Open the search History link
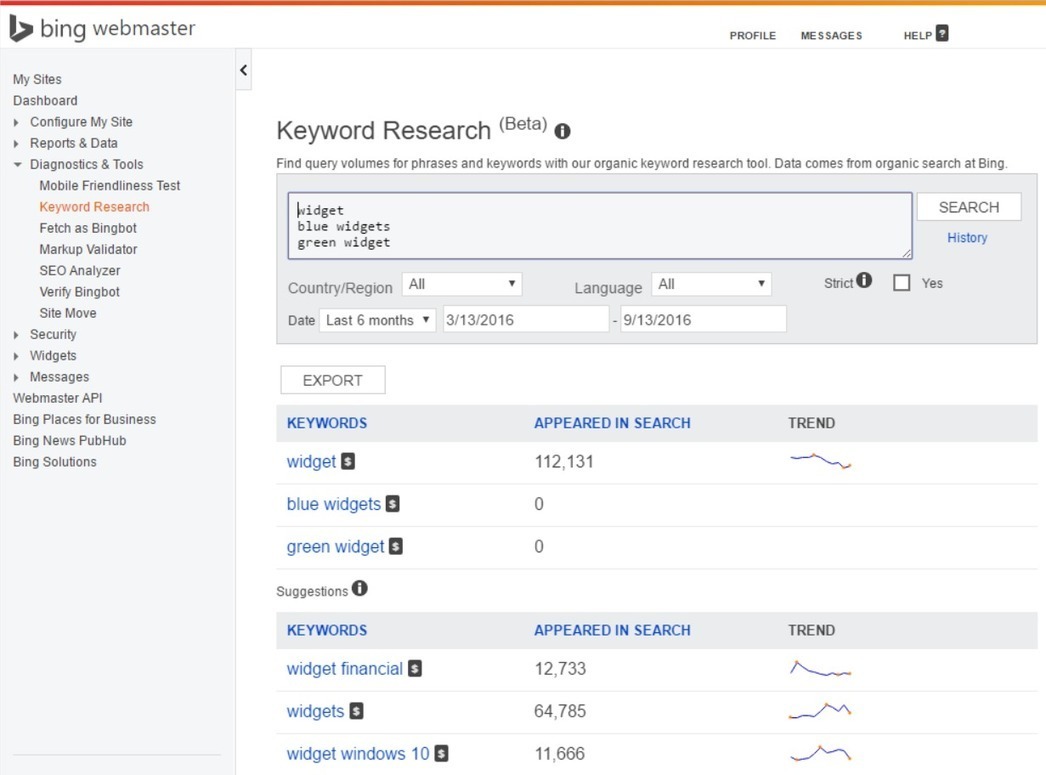1046x775 pixels. (966, 237)
